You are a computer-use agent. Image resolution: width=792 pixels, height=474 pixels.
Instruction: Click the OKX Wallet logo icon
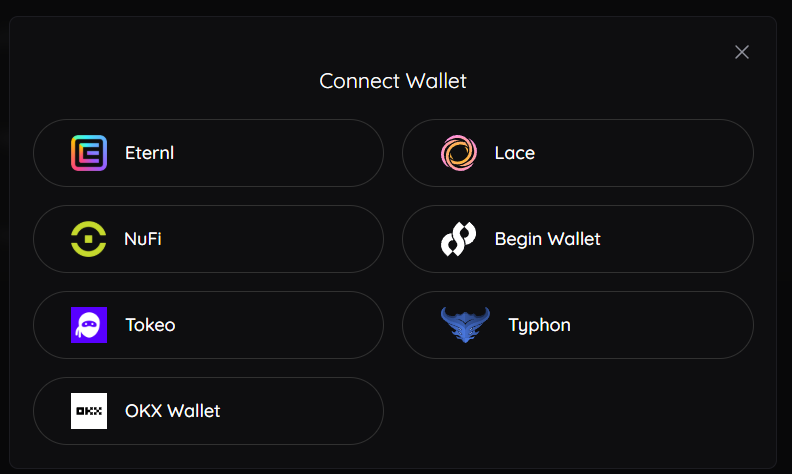point(89,411)
